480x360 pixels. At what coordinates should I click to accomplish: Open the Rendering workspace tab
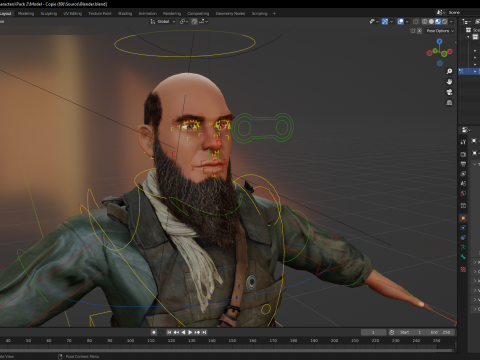click(x=172, y=14)
